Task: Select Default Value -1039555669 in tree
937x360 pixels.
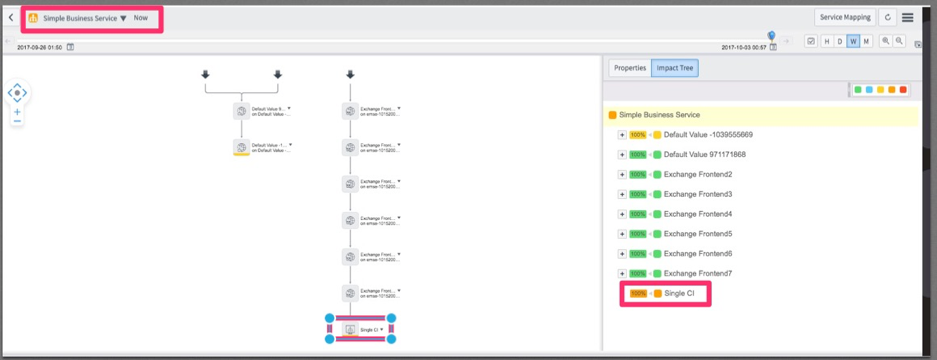Action: (708, 135)
